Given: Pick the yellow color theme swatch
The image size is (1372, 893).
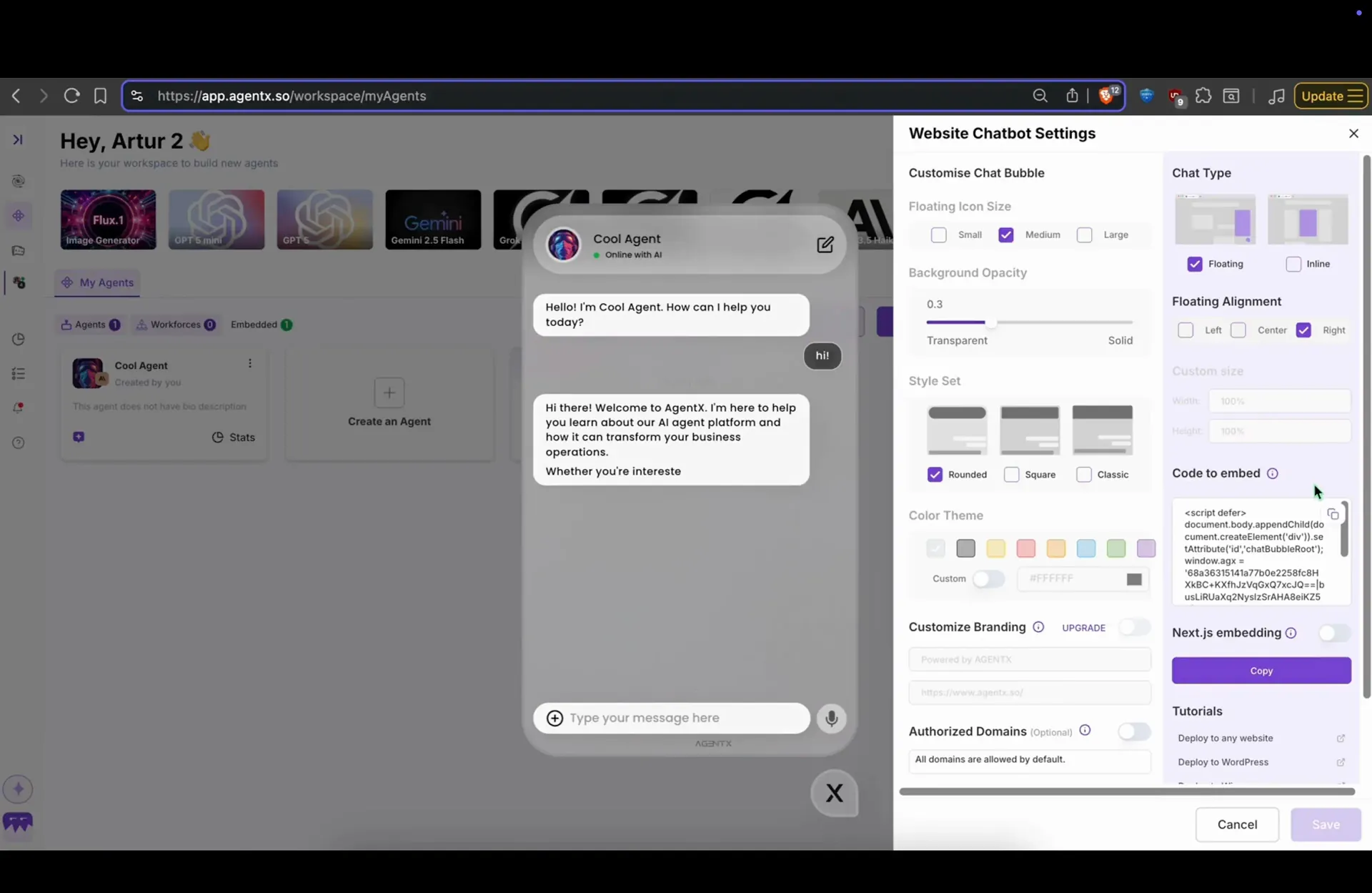Looking at the screenshot, I should (x=995, y=548).
